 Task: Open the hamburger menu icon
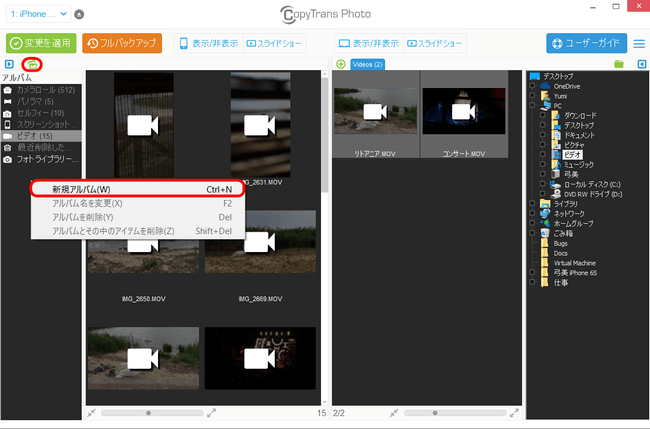click(639, 44)
